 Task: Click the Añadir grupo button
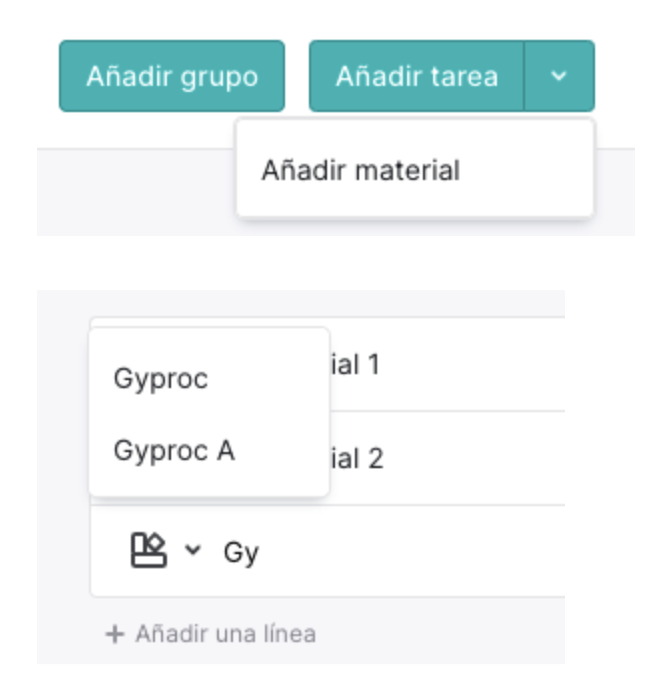tap(172, 76)
